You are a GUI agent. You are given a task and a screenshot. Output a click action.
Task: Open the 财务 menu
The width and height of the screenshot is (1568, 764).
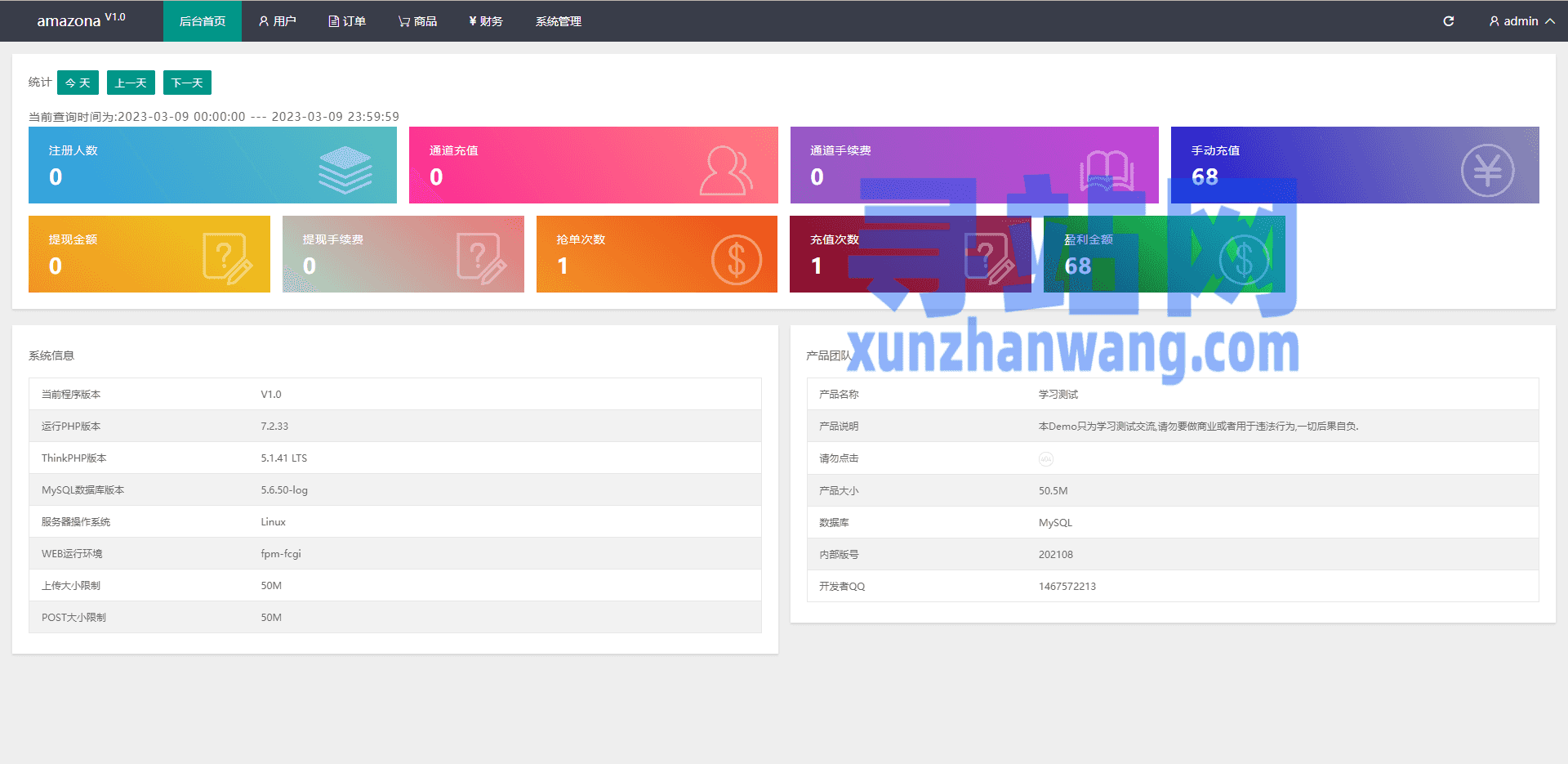(486, 21)
